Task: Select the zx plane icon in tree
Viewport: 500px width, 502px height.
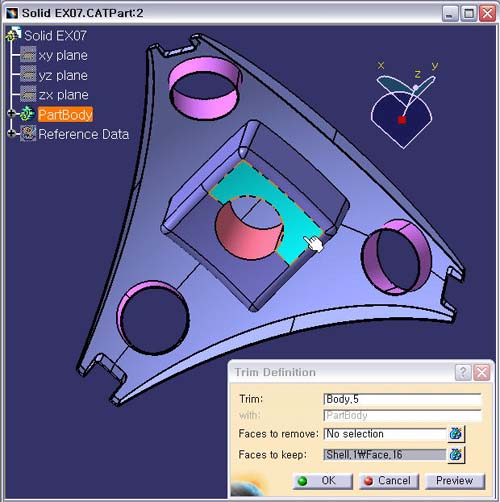Action: 28,94
